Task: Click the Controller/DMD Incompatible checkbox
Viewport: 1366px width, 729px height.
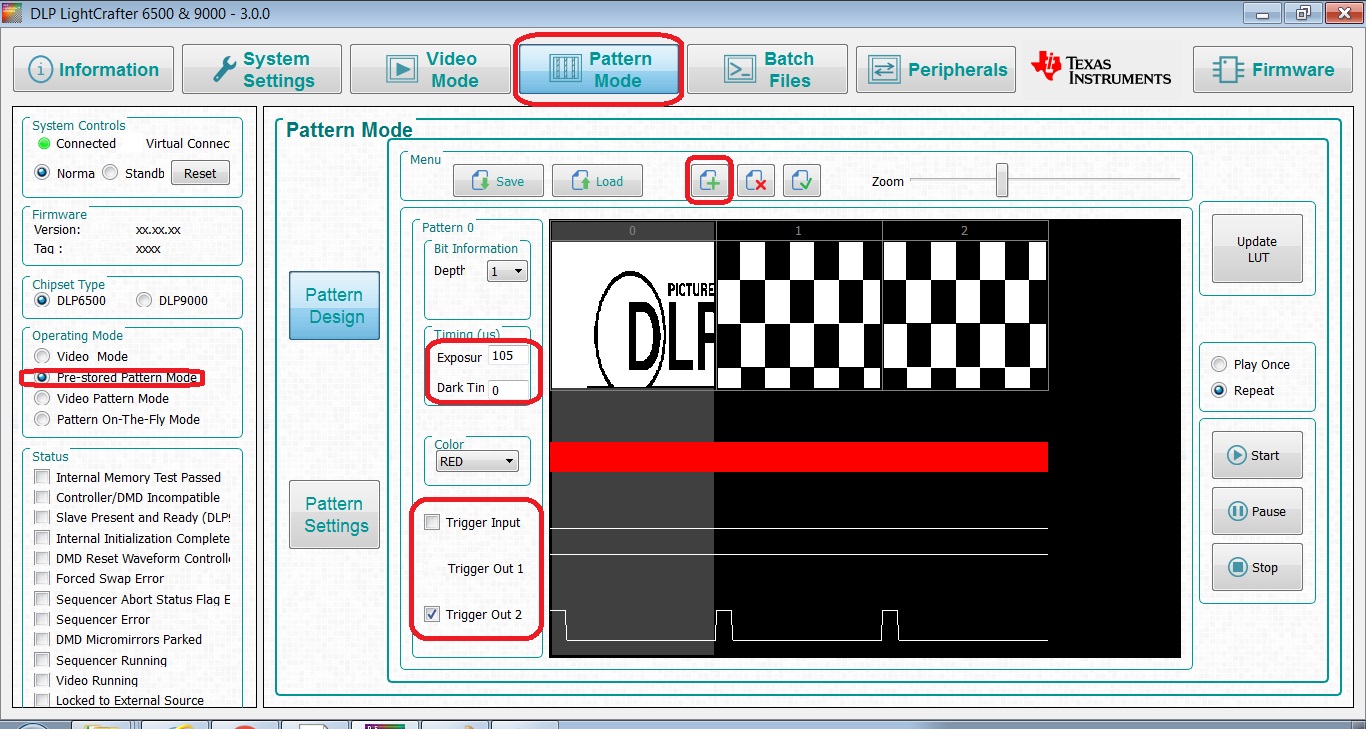Action: [x=42, y=497]
